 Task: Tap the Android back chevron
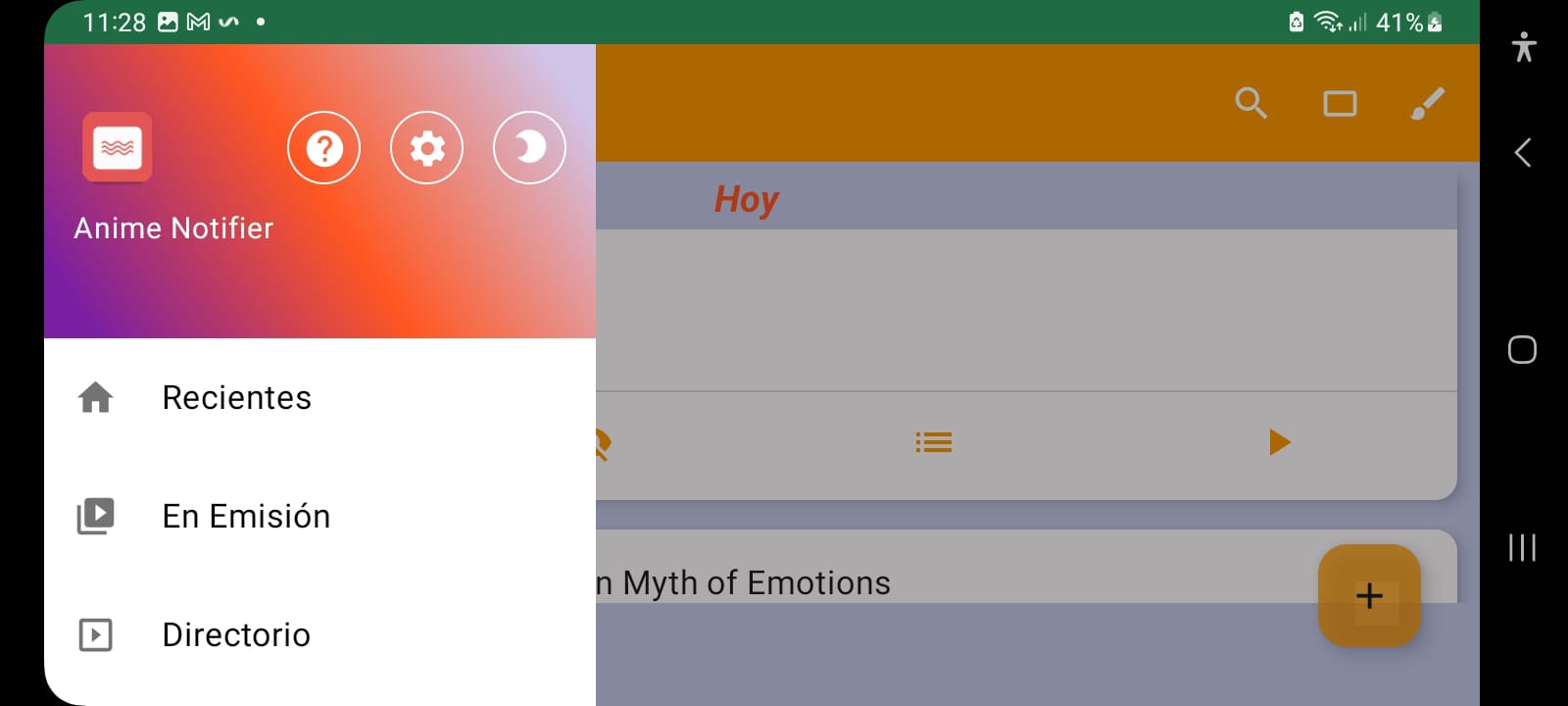(x=1523, y=152)
